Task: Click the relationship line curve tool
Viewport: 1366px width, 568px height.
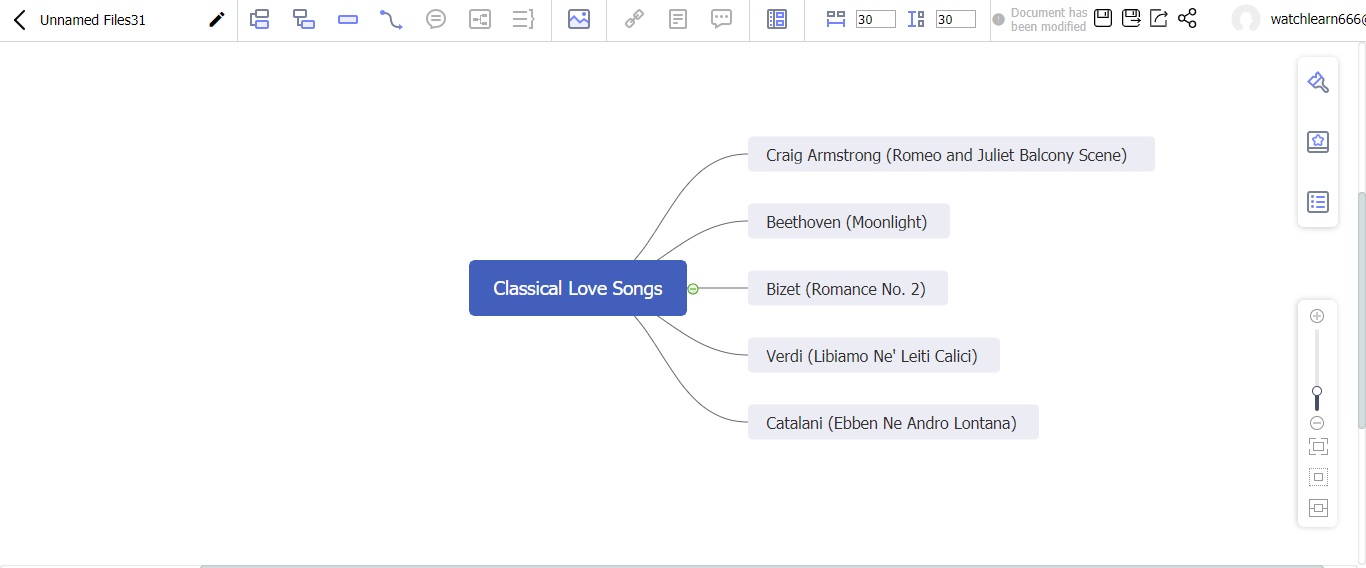Action: click(391, 19)
